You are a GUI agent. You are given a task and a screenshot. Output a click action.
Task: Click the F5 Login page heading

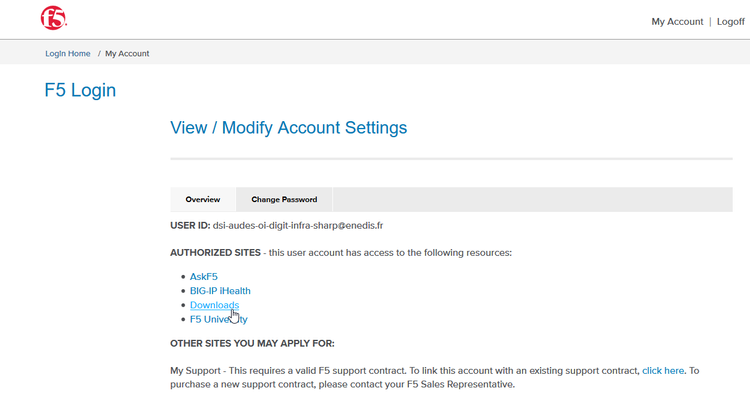tap(80, 90)
